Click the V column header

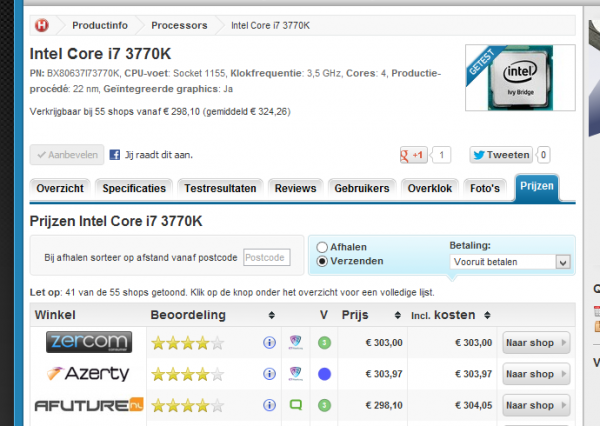click(x=324, y=315)
